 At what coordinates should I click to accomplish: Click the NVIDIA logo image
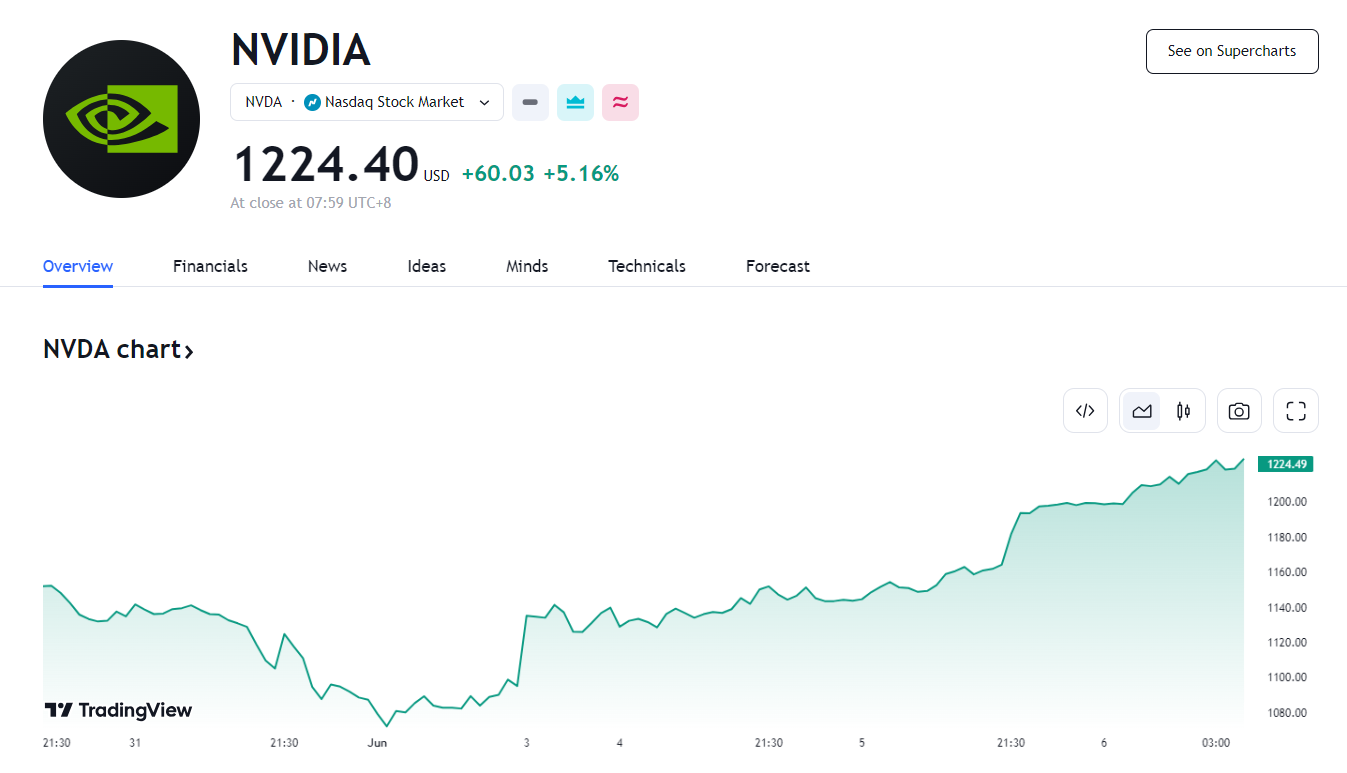121,119
